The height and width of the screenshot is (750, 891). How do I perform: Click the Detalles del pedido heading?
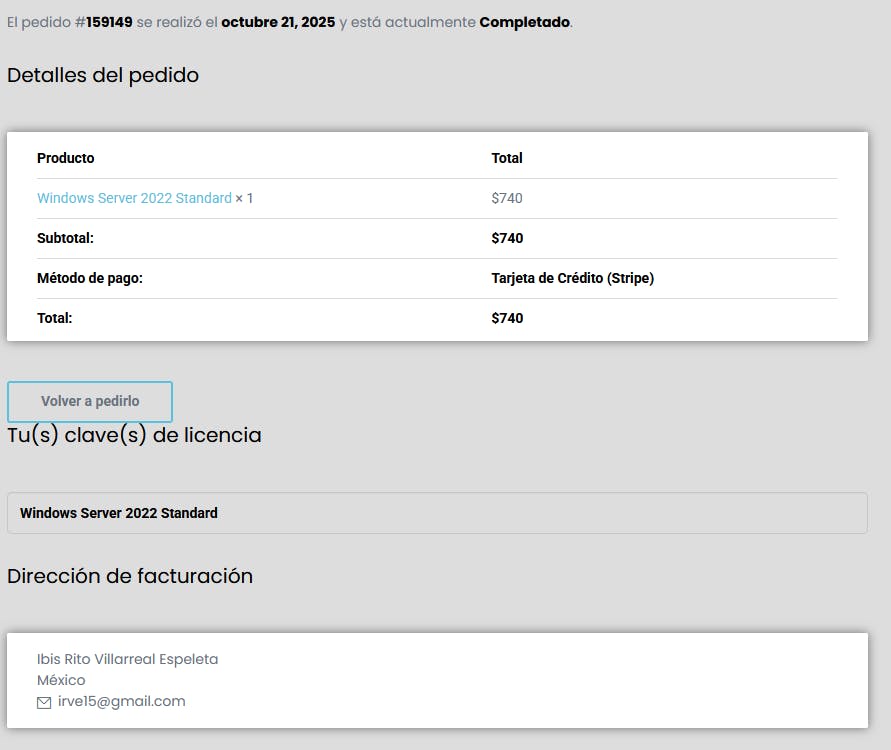103,75
